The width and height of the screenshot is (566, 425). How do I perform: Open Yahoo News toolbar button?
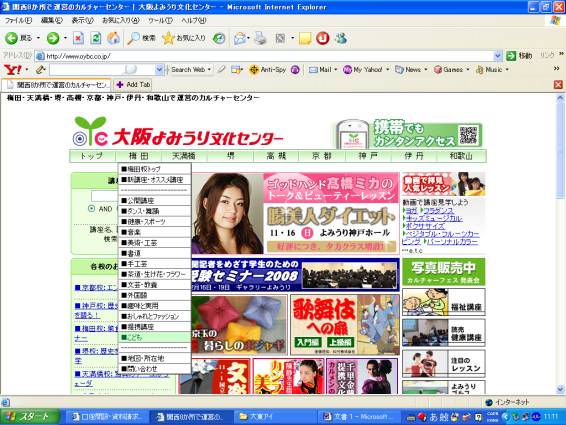(x=408, y=69)
